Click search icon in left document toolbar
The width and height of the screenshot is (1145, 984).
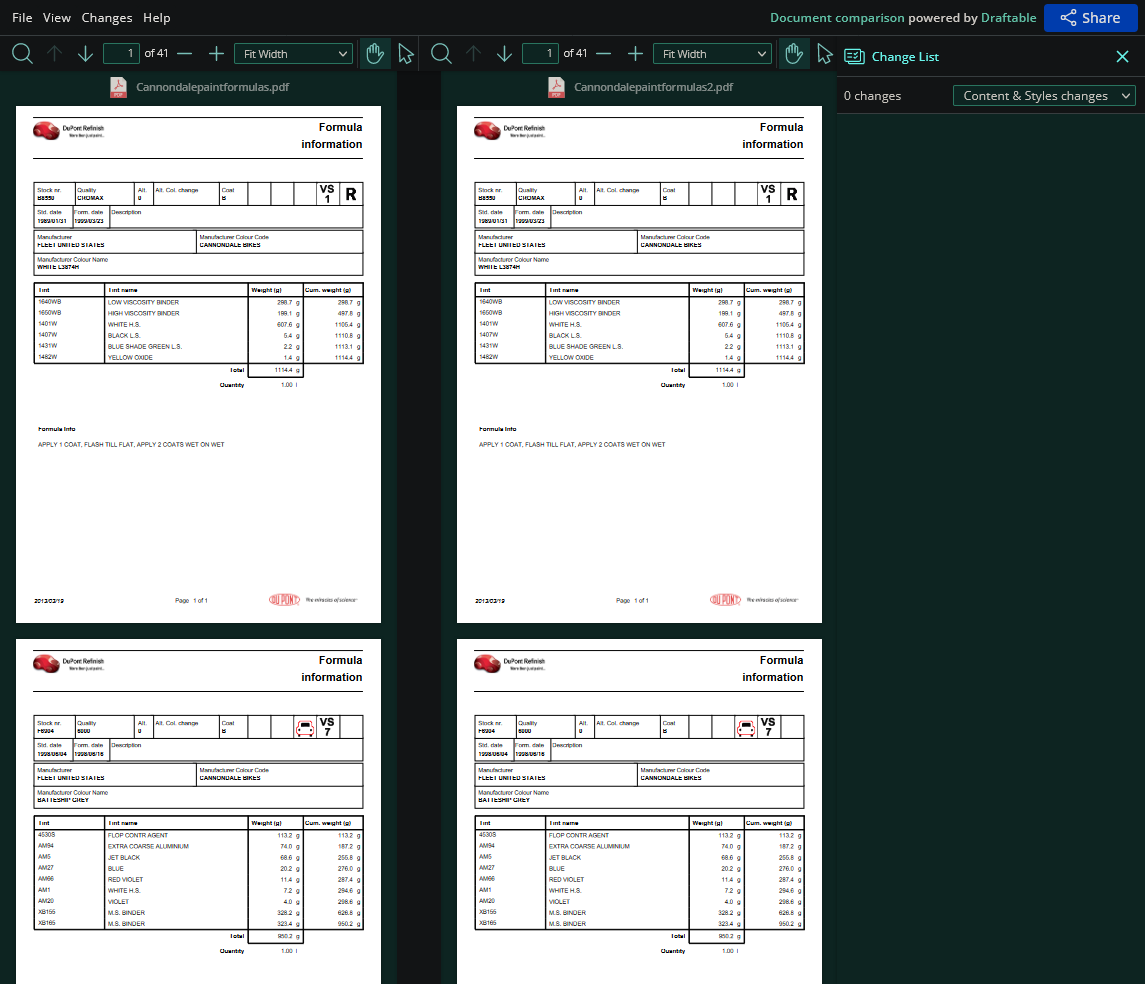(22, 53)
